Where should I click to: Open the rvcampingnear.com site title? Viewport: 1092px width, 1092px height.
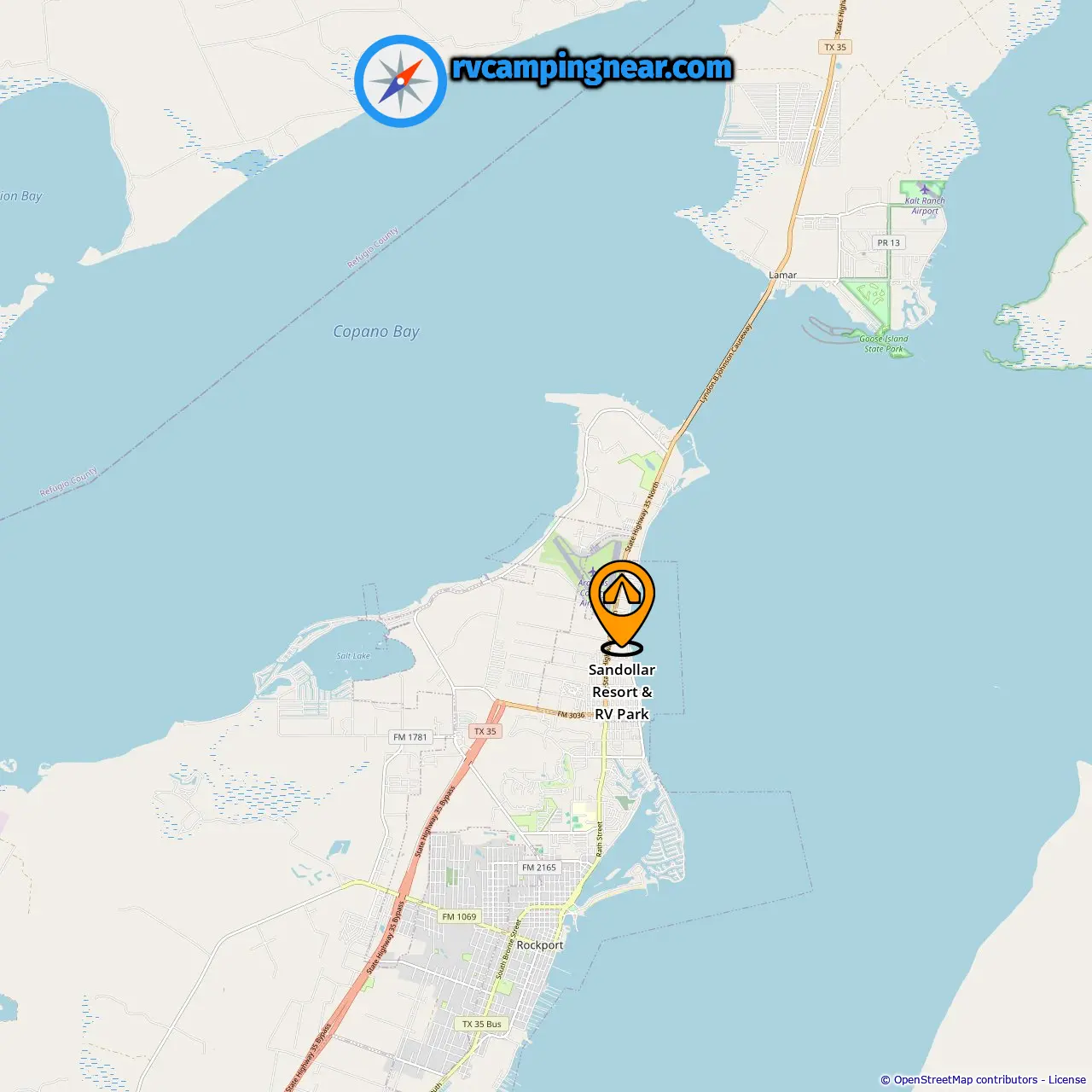(x=592, y=67)
